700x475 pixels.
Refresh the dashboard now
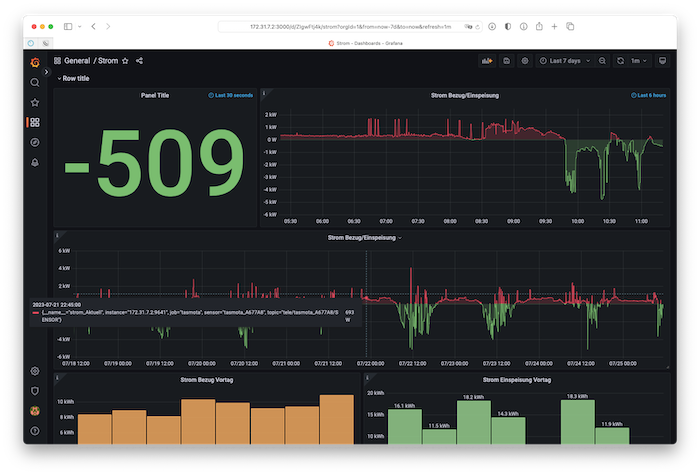pos(621,61)
